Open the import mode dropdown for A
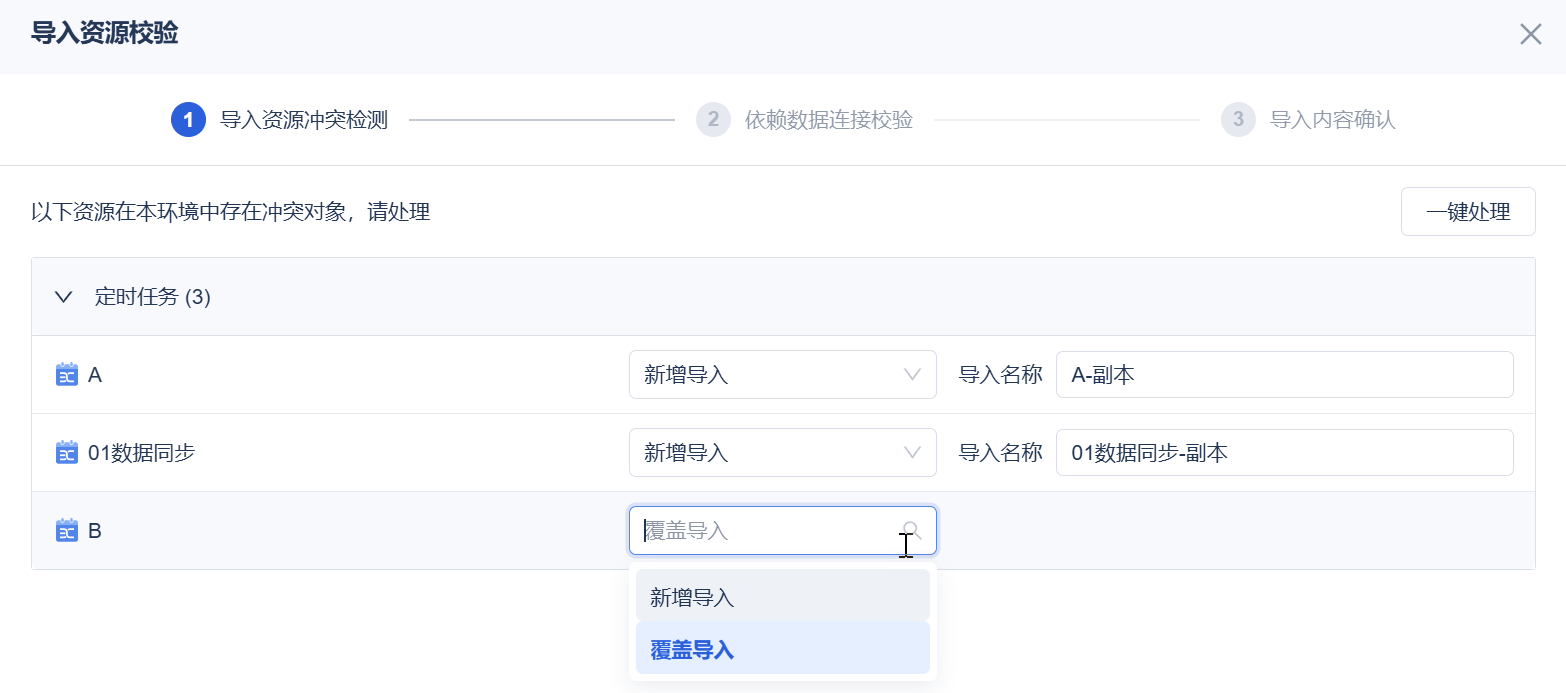 click(x=782, y=375)
